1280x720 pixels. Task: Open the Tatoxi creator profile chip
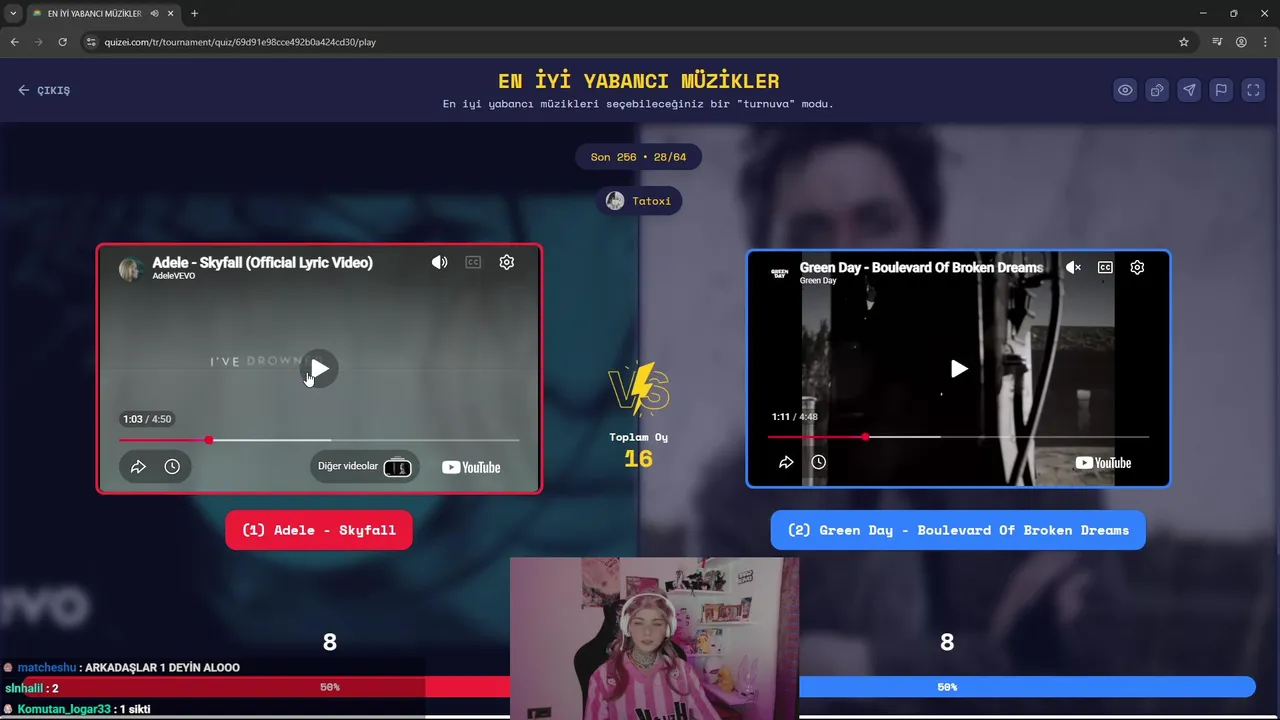(x=639, y=201)
